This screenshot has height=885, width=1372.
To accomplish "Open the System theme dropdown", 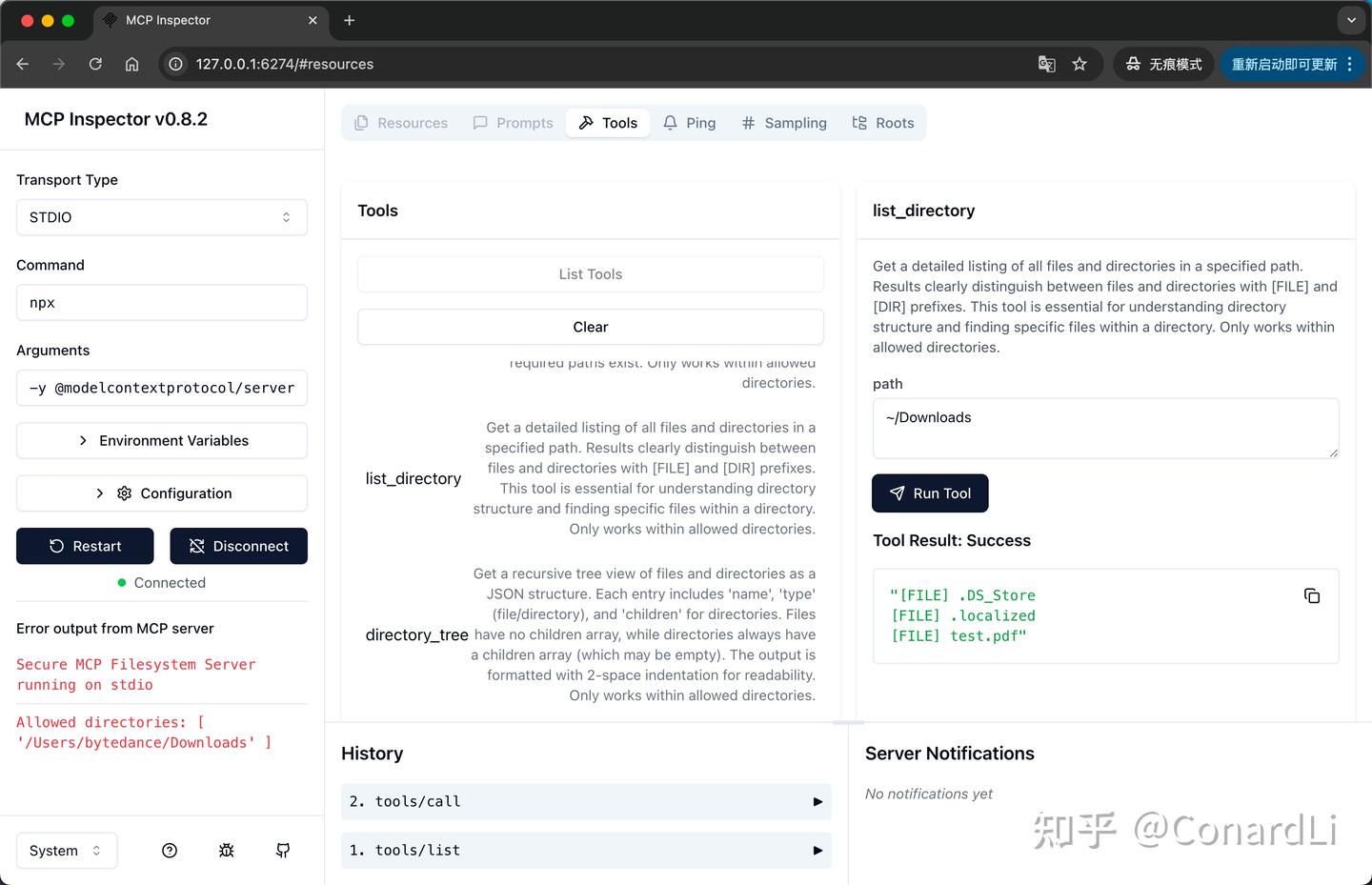I will pos(67,851).
